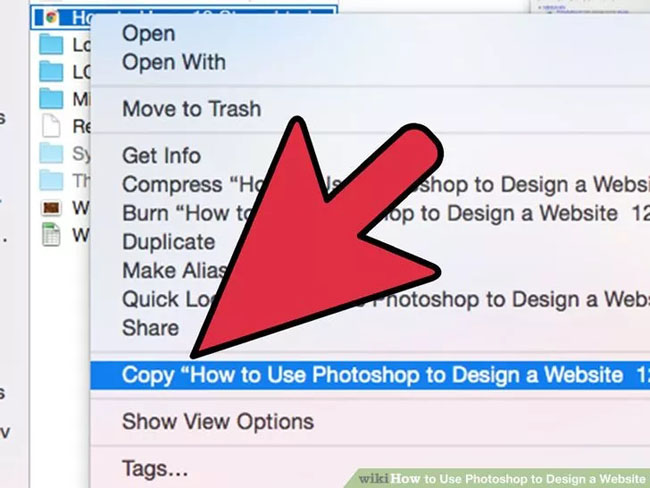Select the first dimmed folder icon
This screenshot has height=488, width=650.
(x=51, y=153)
